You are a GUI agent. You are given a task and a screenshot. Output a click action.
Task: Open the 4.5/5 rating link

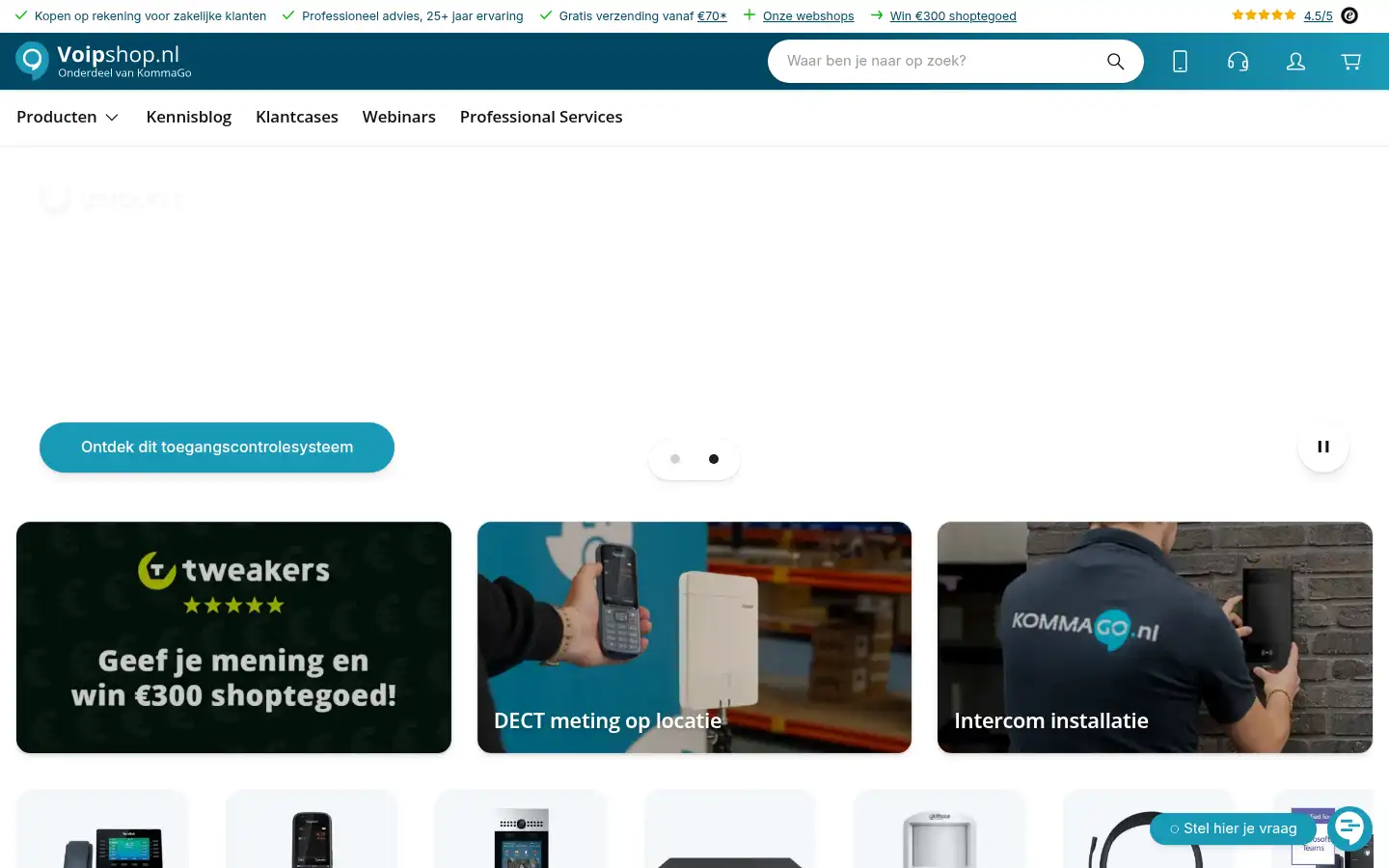(x=1318, y=16)
